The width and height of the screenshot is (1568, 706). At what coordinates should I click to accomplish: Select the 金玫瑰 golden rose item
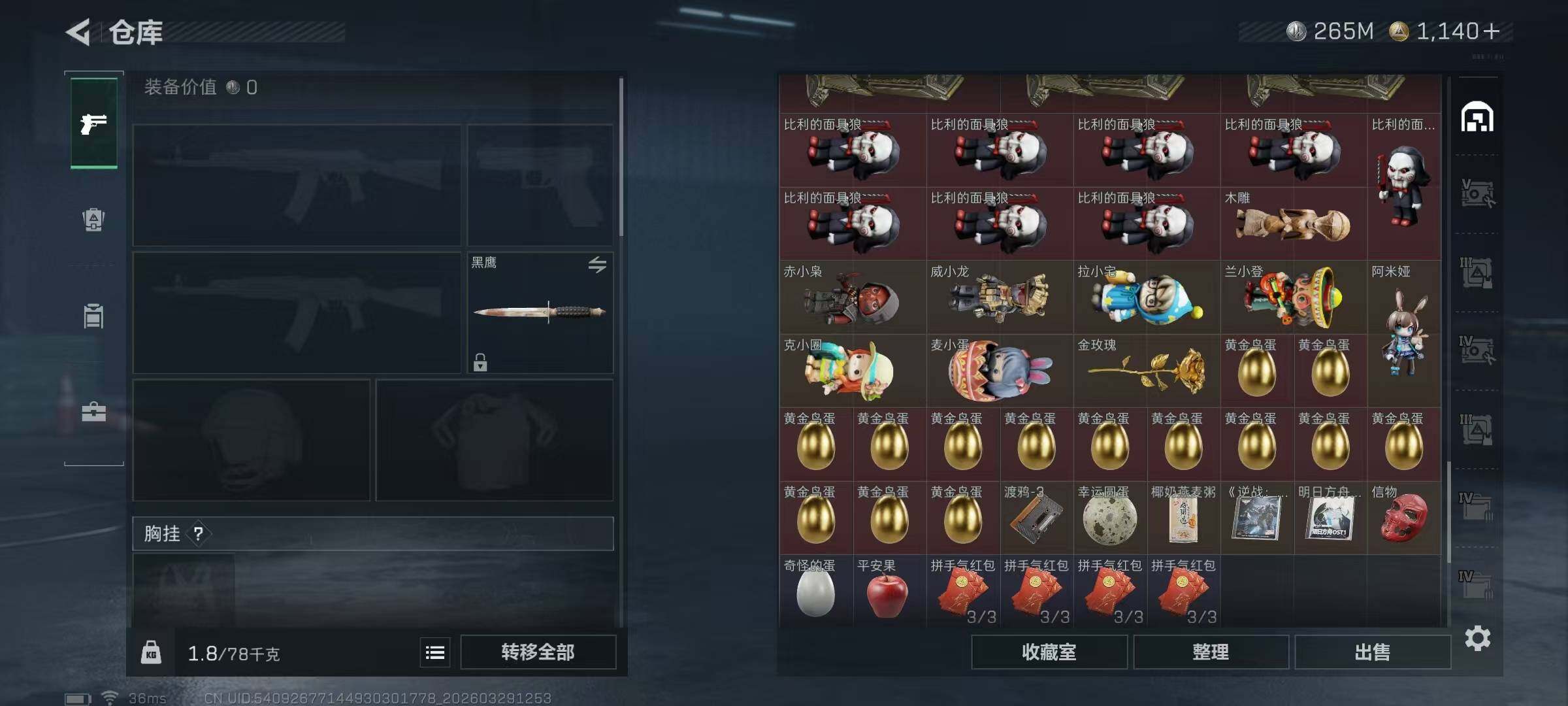pyautogui.click(x=1147, y=371)
